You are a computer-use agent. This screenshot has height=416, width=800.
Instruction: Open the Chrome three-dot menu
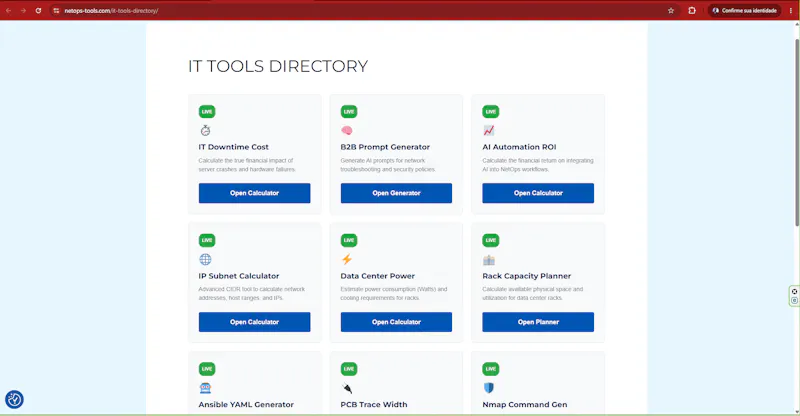point(791,10)
